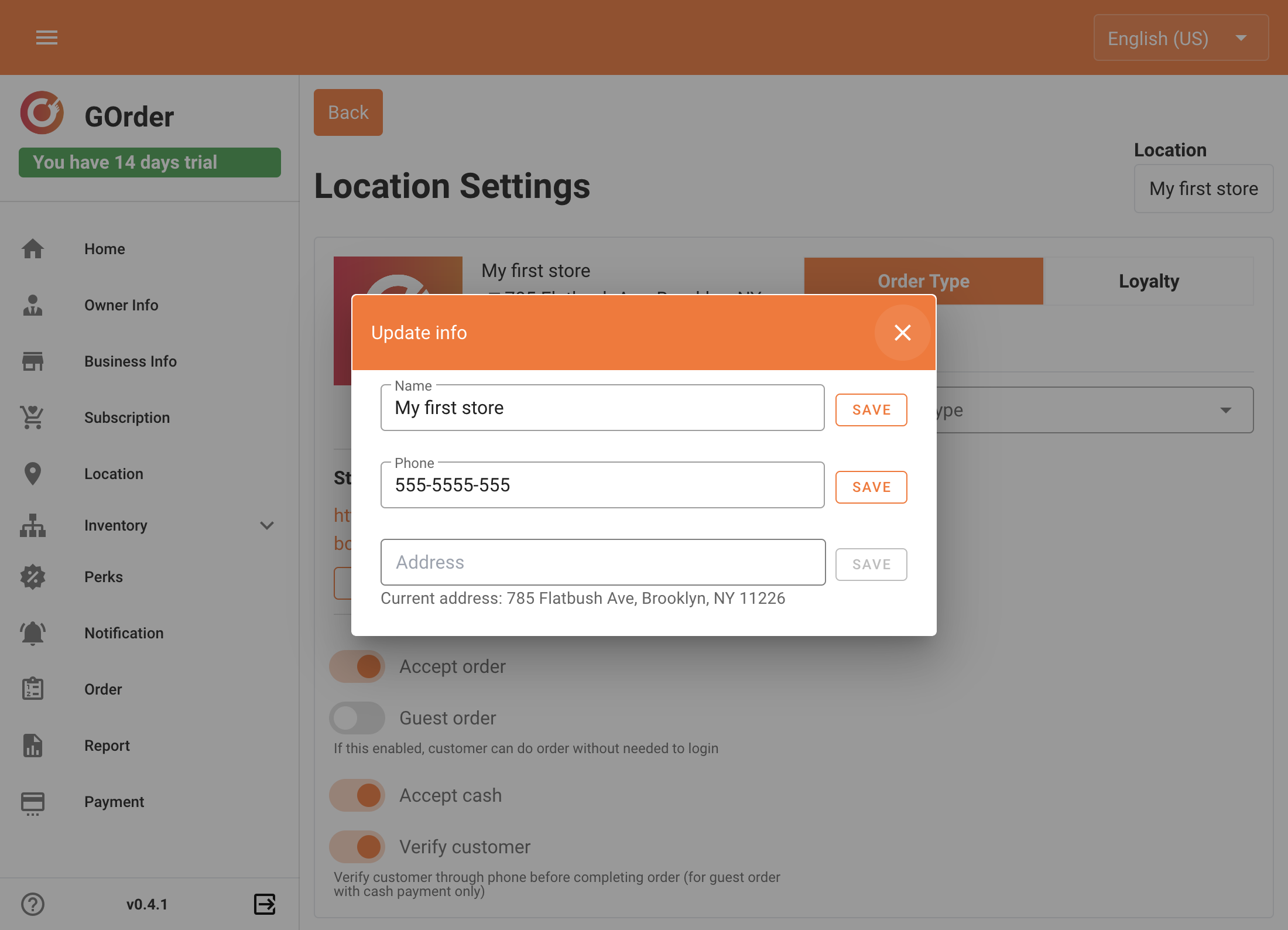Save the Phone field
This screenshot has height=930, width=1288.
coord(871,487)
